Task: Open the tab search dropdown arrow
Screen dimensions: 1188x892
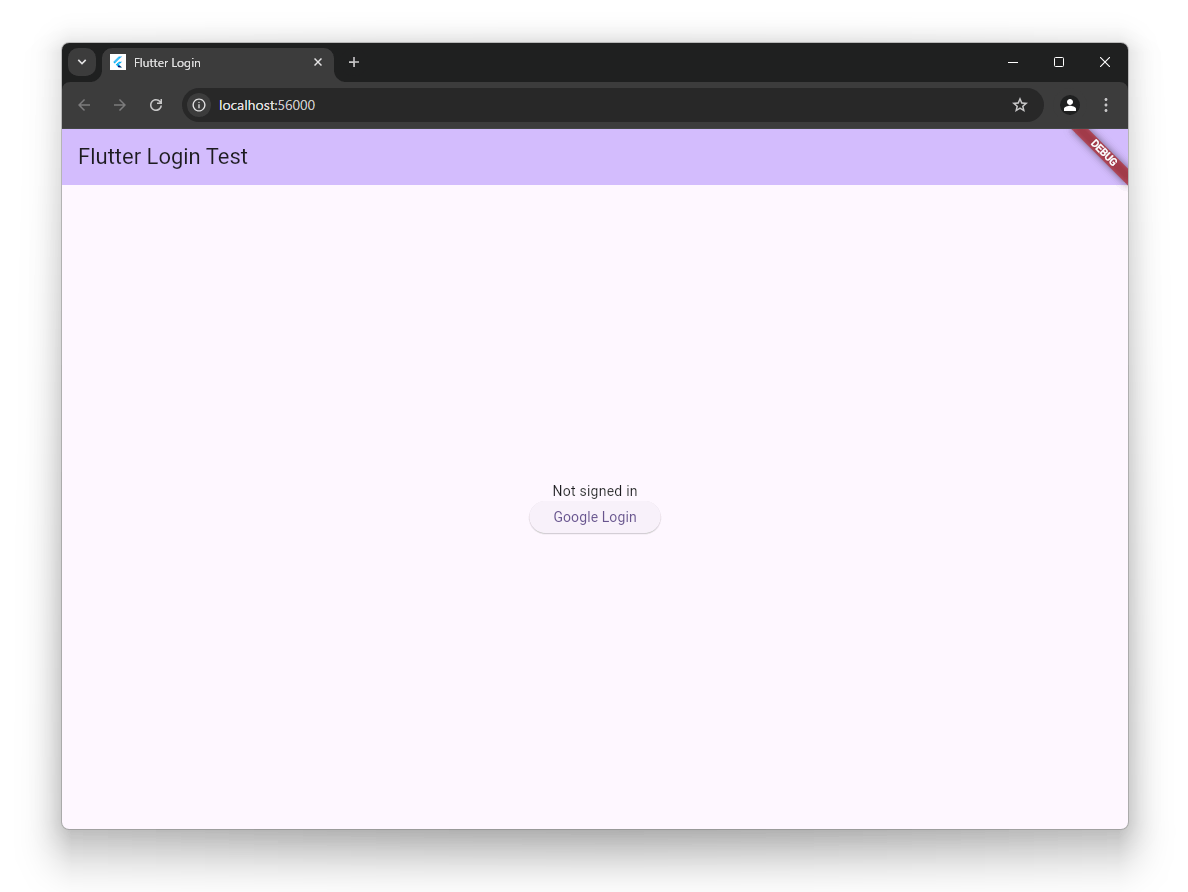Action: (x=82, y=62)
